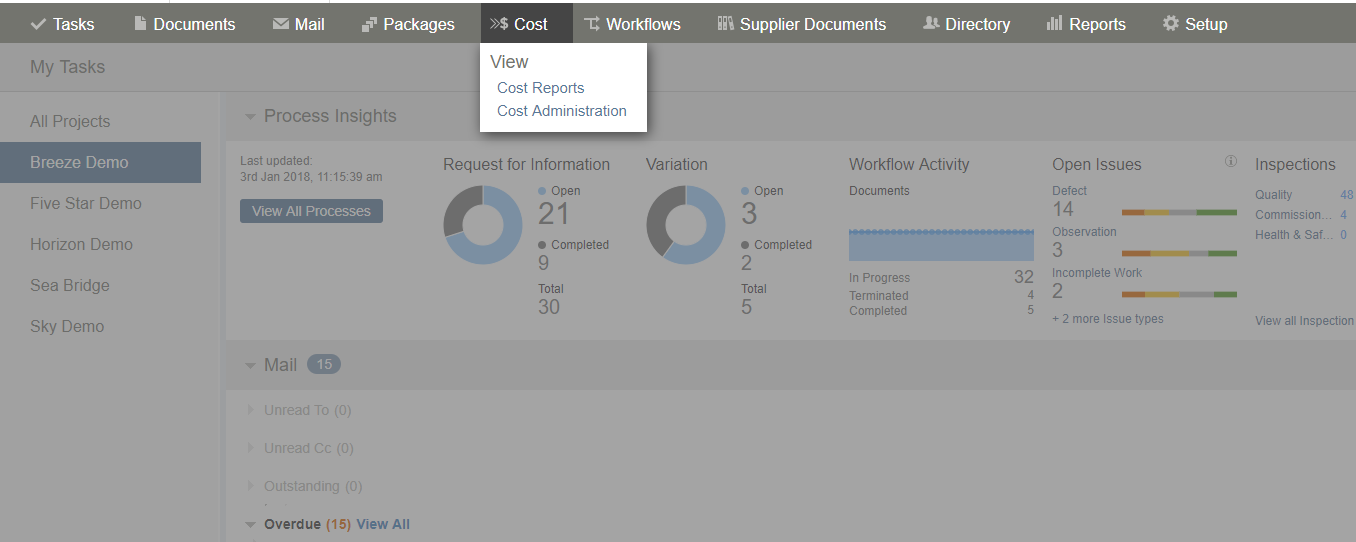Click the Observation count 3

pos(1058,250)
